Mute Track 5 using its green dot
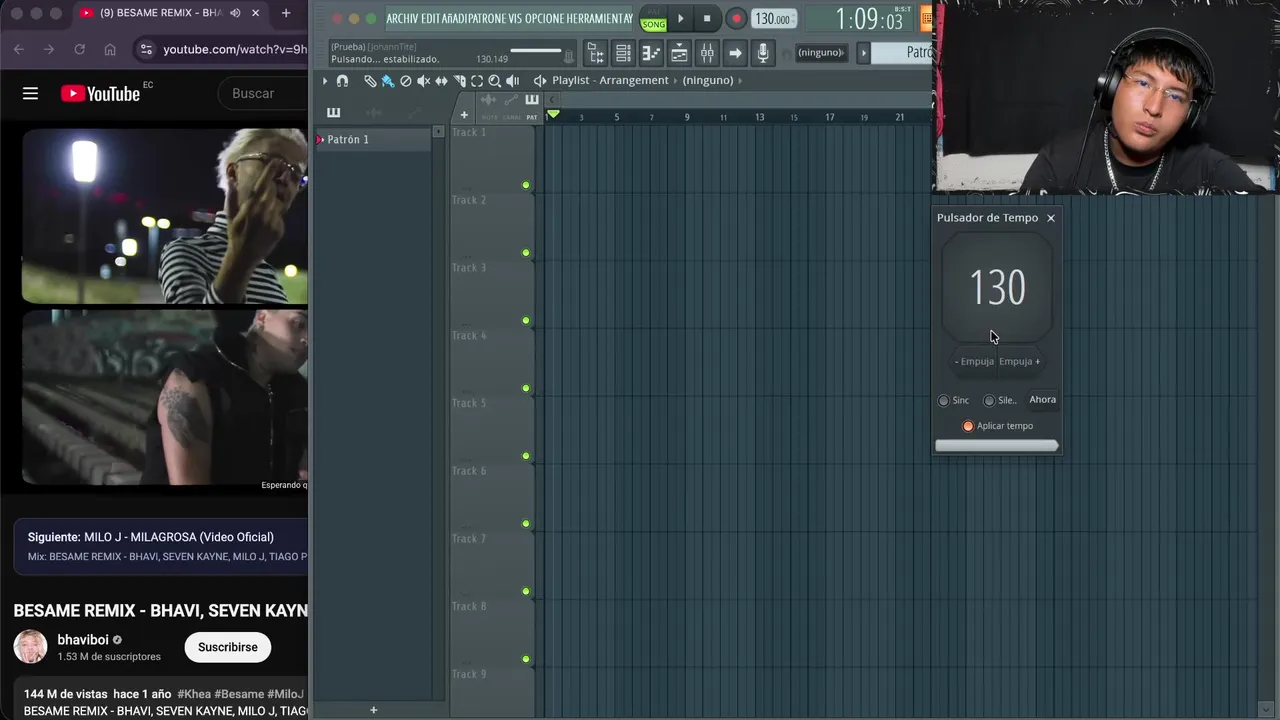Screen dimensions: 1280x720 point(526,456)
